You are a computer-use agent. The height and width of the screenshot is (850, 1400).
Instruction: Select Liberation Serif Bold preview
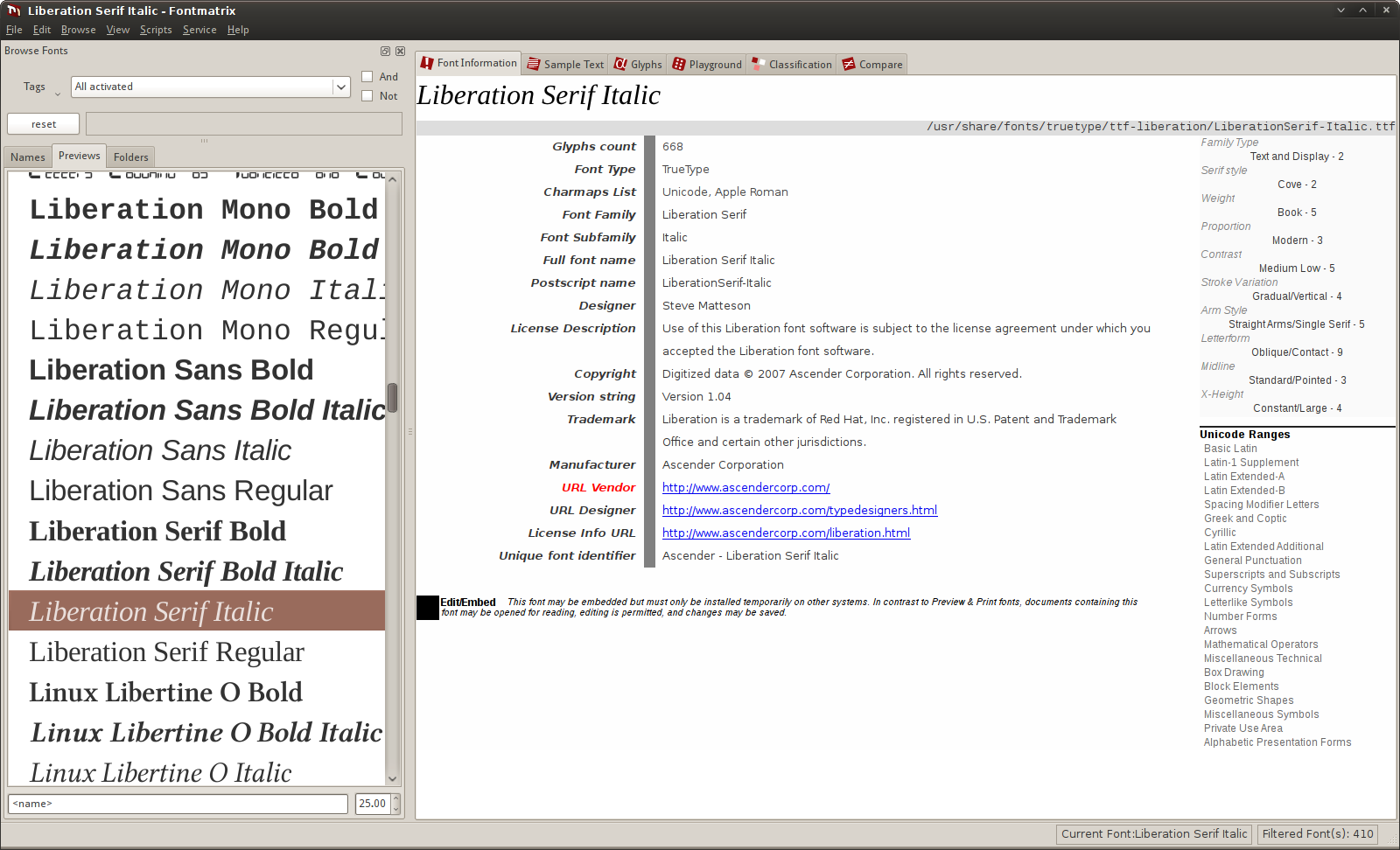197,531
